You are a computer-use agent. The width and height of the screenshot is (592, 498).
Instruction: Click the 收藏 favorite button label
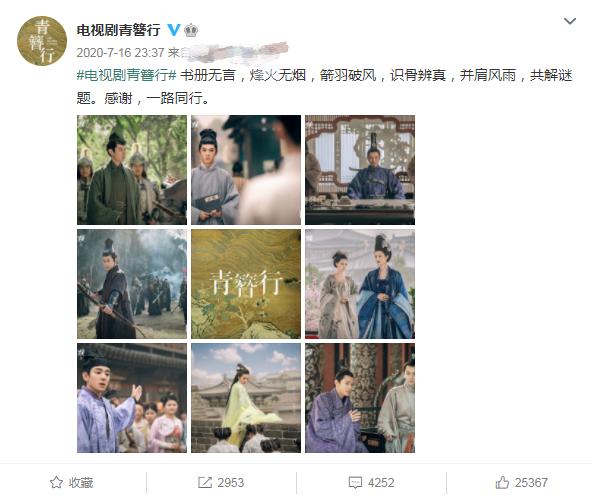pos(81,483)
